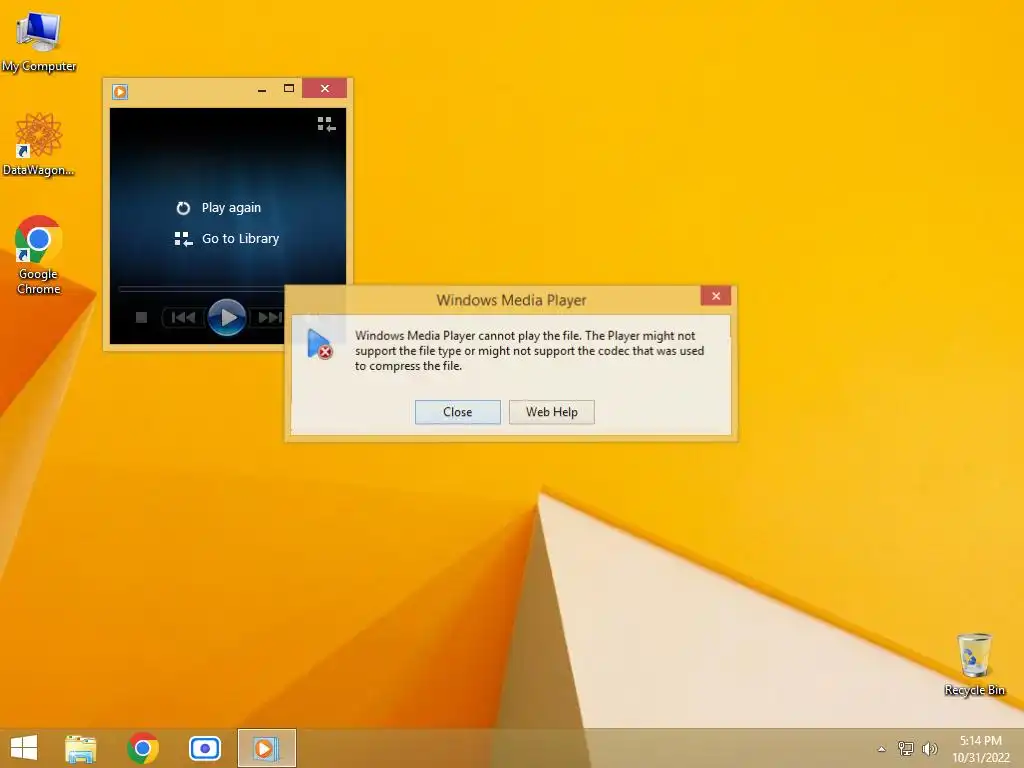Viewport: 1024px width, 768px height.
Task: Click the library icon beside Go to Library
Action: pos(184,239)
